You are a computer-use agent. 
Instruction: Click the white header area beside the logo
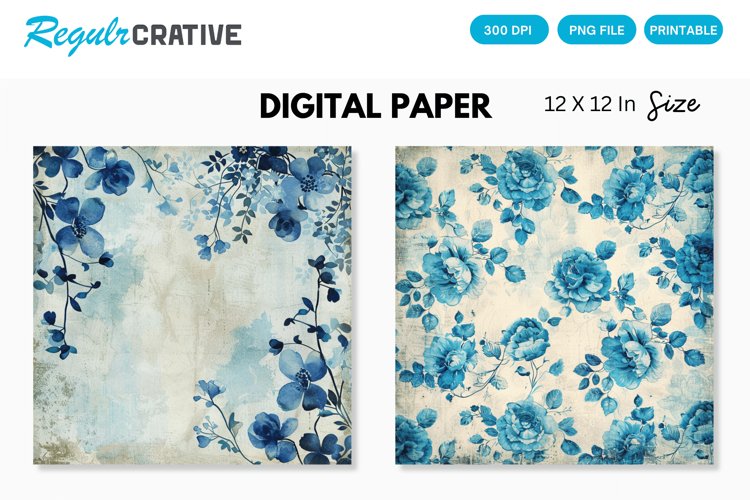354,36
